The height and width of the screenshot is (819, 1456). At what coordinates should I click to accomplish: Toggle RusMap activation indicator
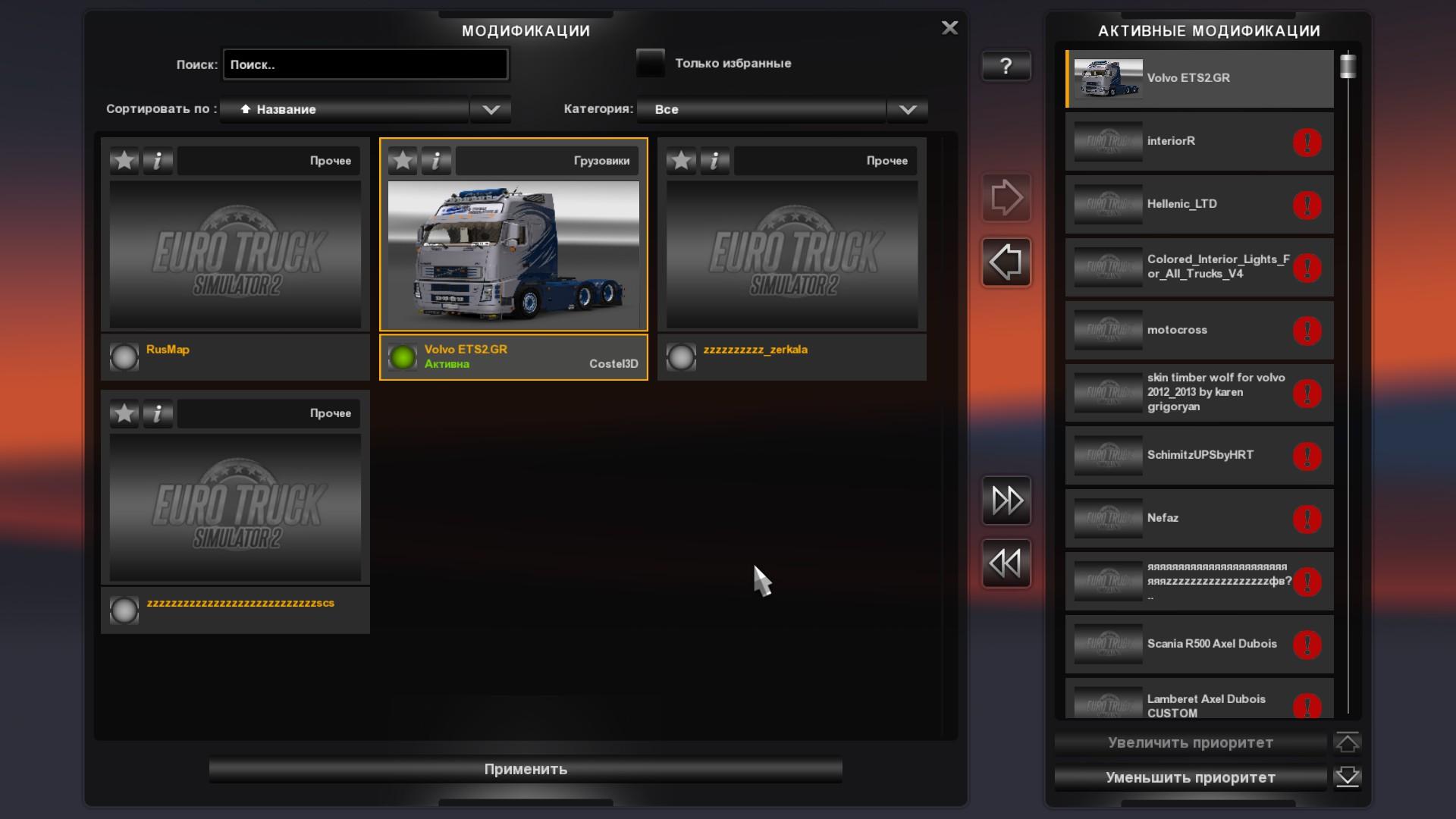coord(124,357)
